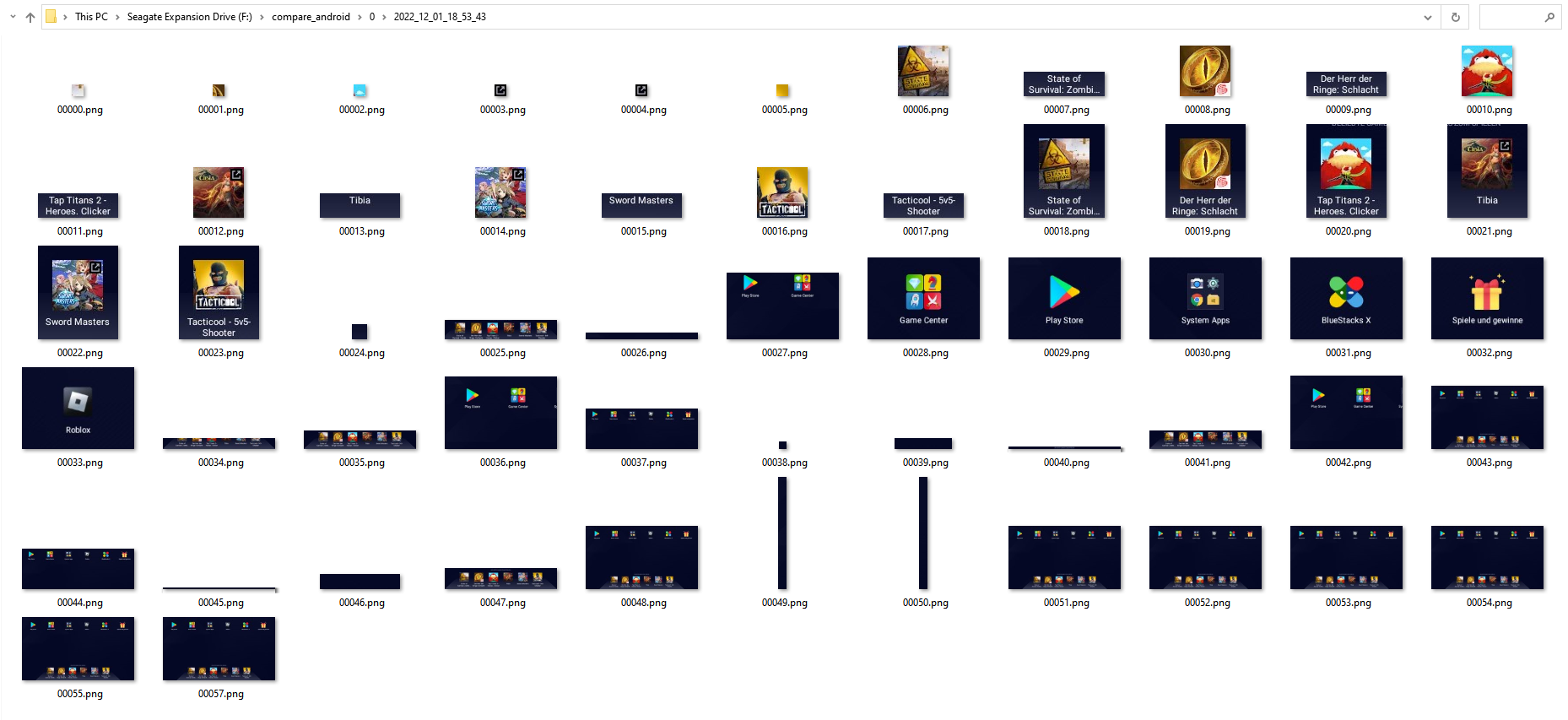Select the State of Survival tile 00018.png

coord(1064,171)
